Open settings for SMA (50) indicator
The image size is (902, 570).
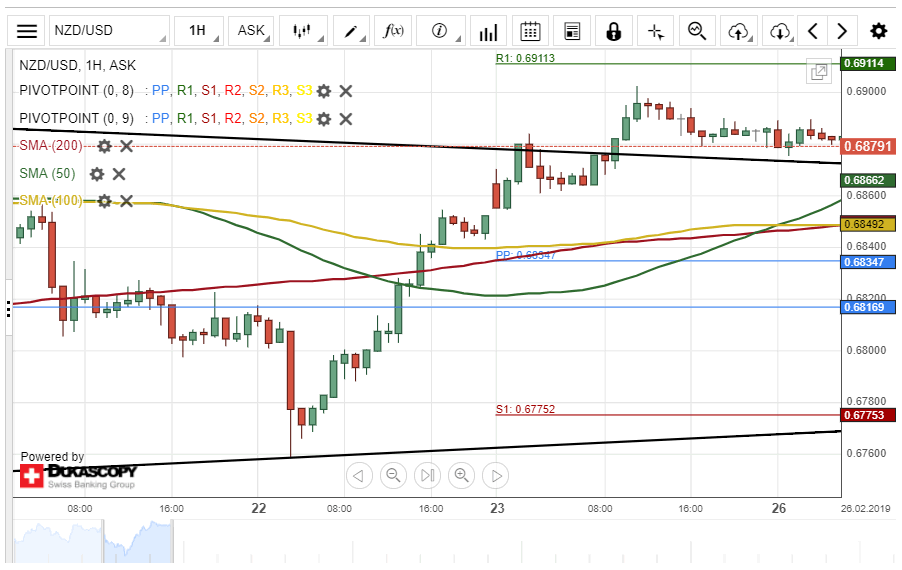[97, 174]
